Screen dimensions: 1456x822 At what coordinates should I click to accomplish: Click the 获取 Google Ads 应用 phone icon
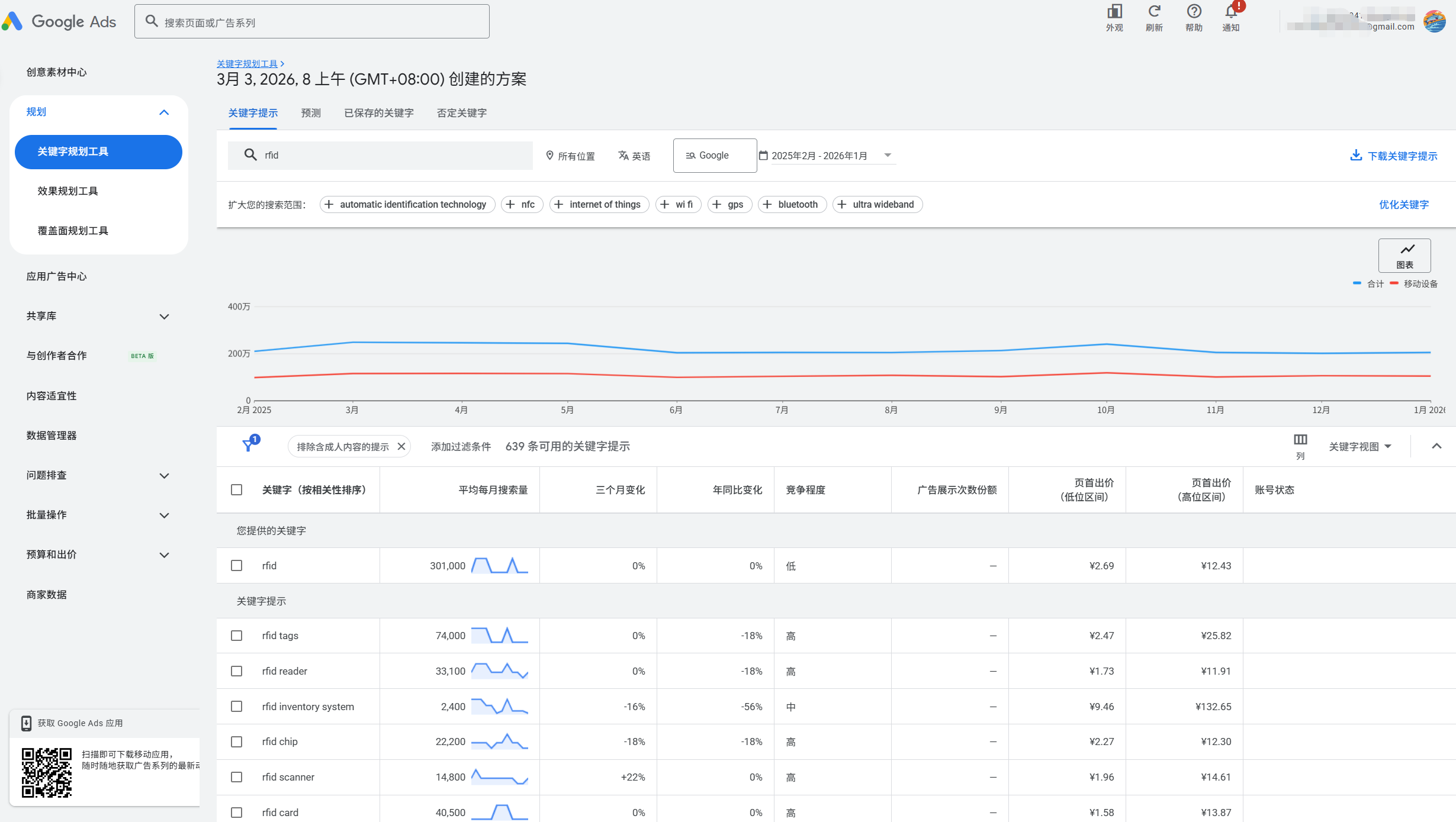[27, 723]
